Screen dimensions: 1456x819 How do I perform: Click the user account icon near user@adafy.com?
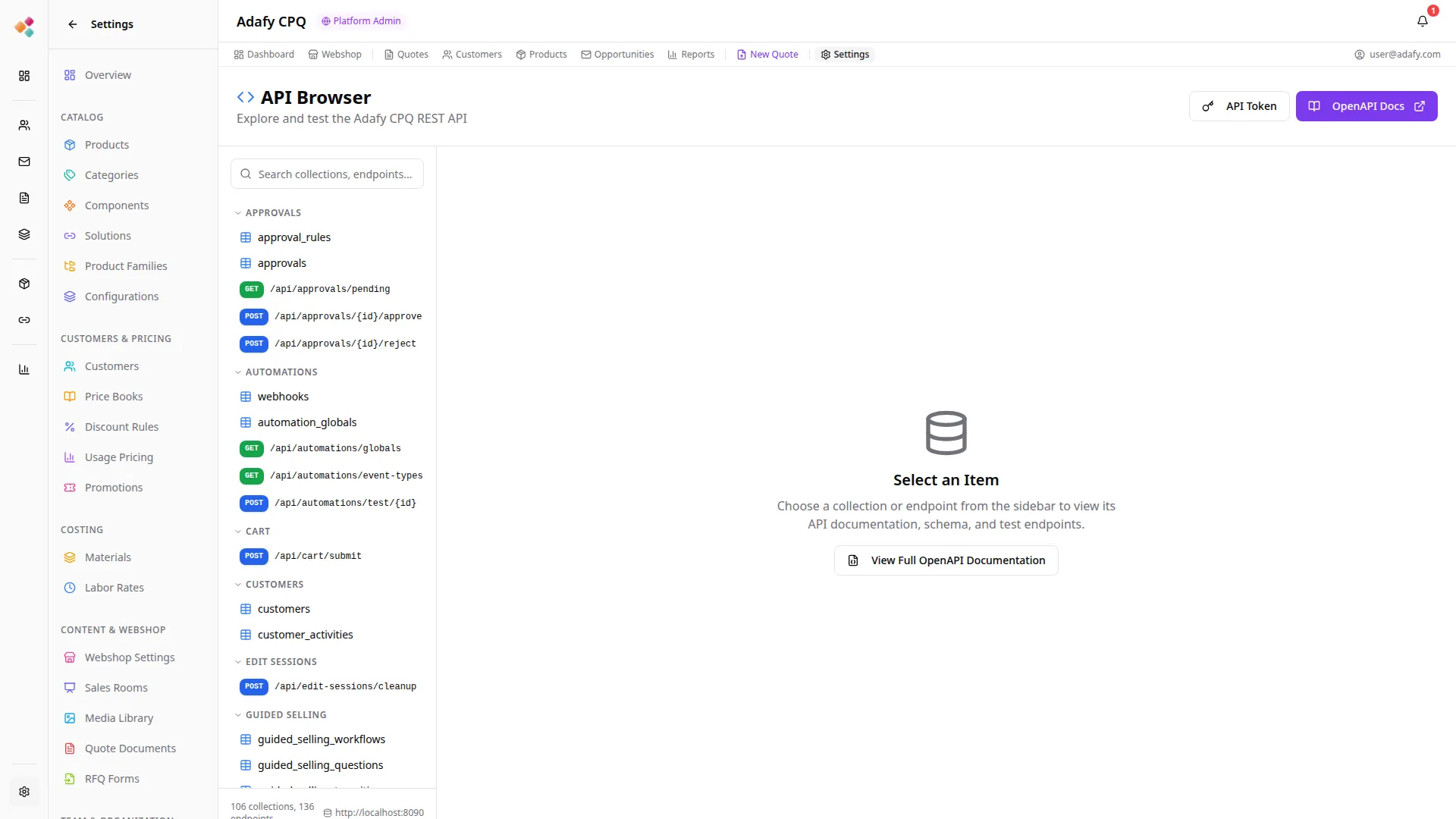click(x=1358, y=54)
